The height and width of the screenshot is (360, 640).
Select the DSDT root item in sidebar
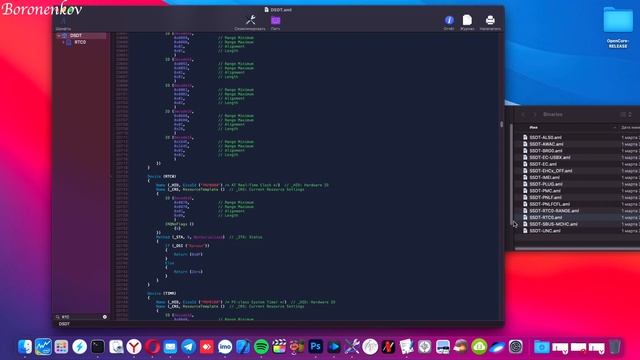(x=76, y=36)
